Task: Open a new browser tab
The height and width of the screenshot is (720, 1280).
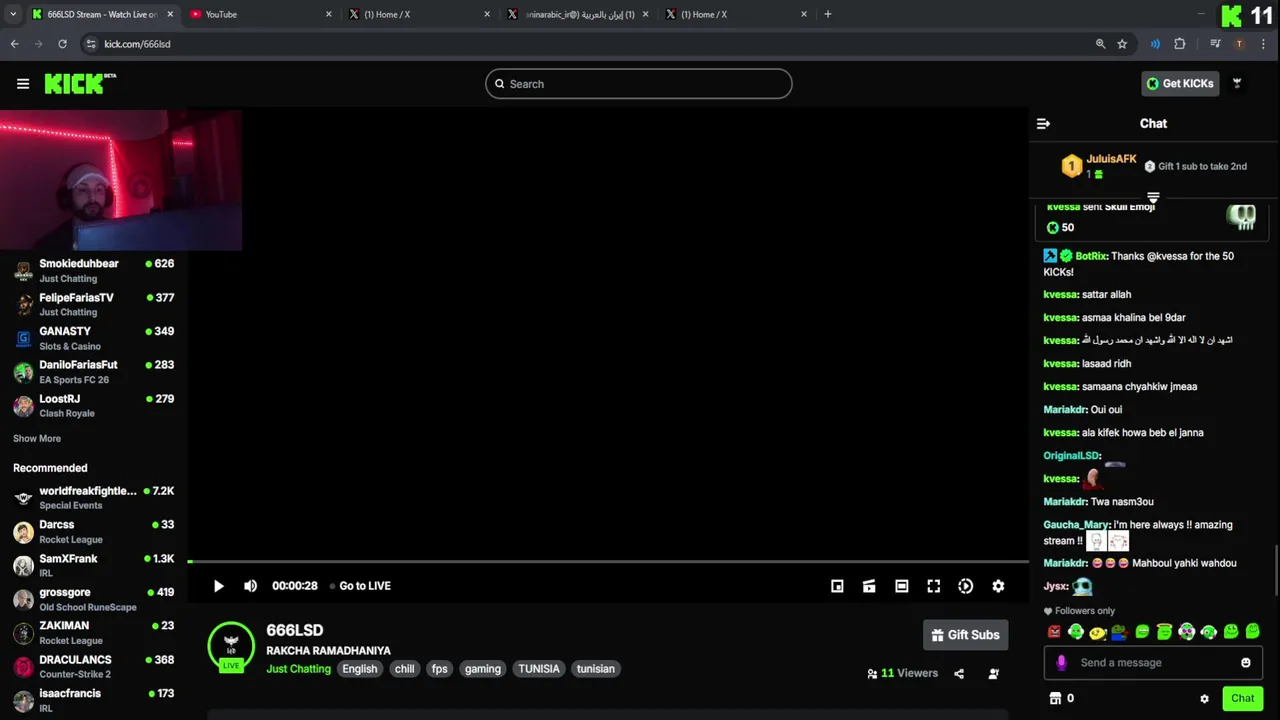Action: tap(828, 14)
